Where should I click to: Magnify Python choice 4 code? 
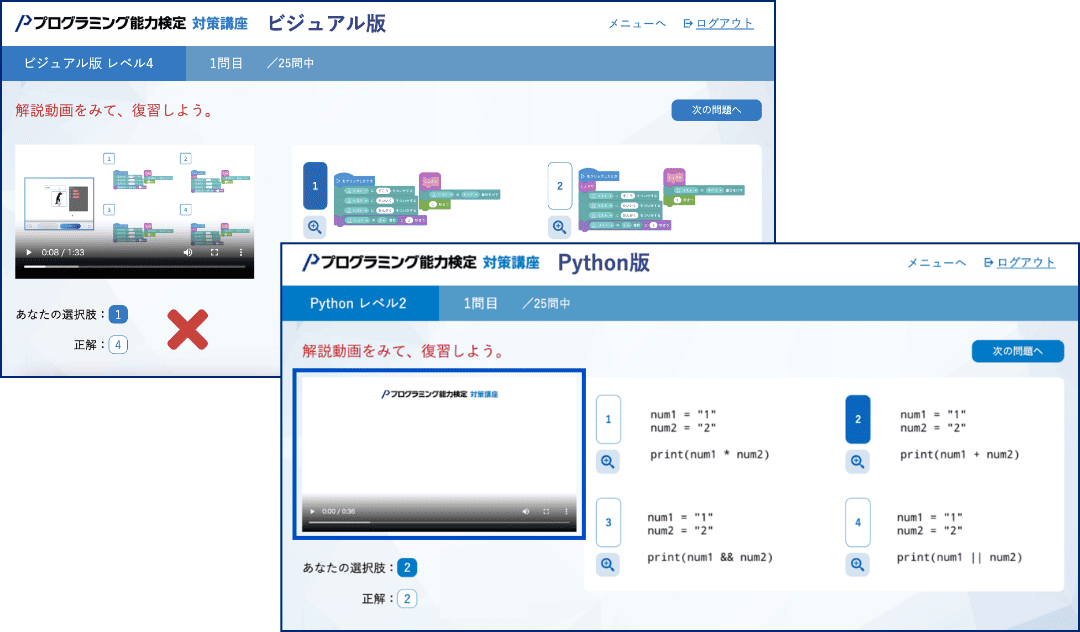tap(857, 564)
